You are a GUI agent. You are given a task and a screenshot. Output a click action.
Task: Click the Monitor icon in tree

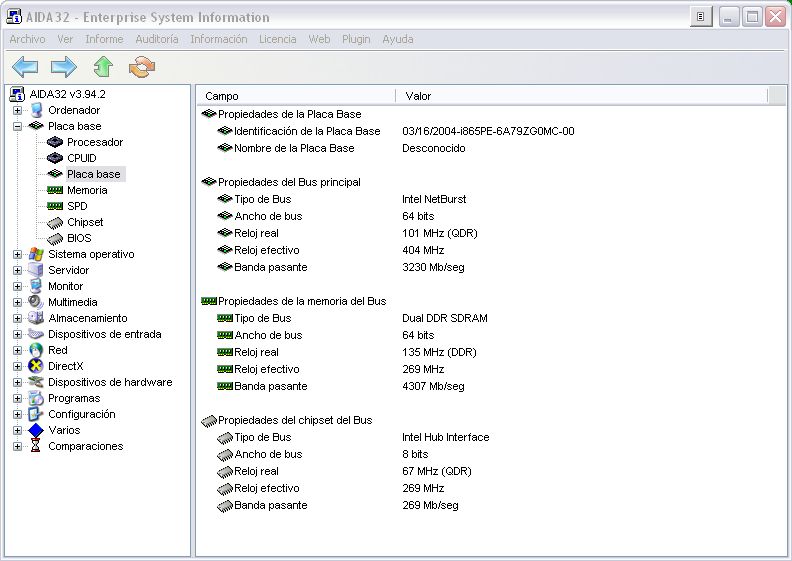[x=36, y=286]
